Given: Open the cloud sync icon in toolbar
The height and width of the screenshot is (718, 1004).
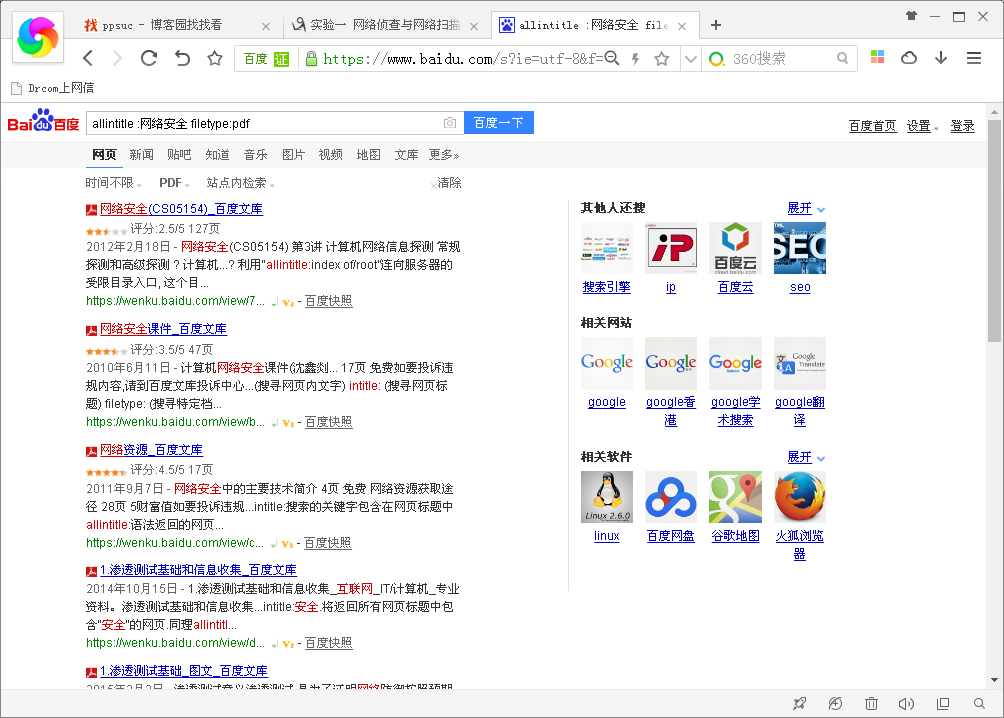Looking at the screenshot, I should (908, 58).
